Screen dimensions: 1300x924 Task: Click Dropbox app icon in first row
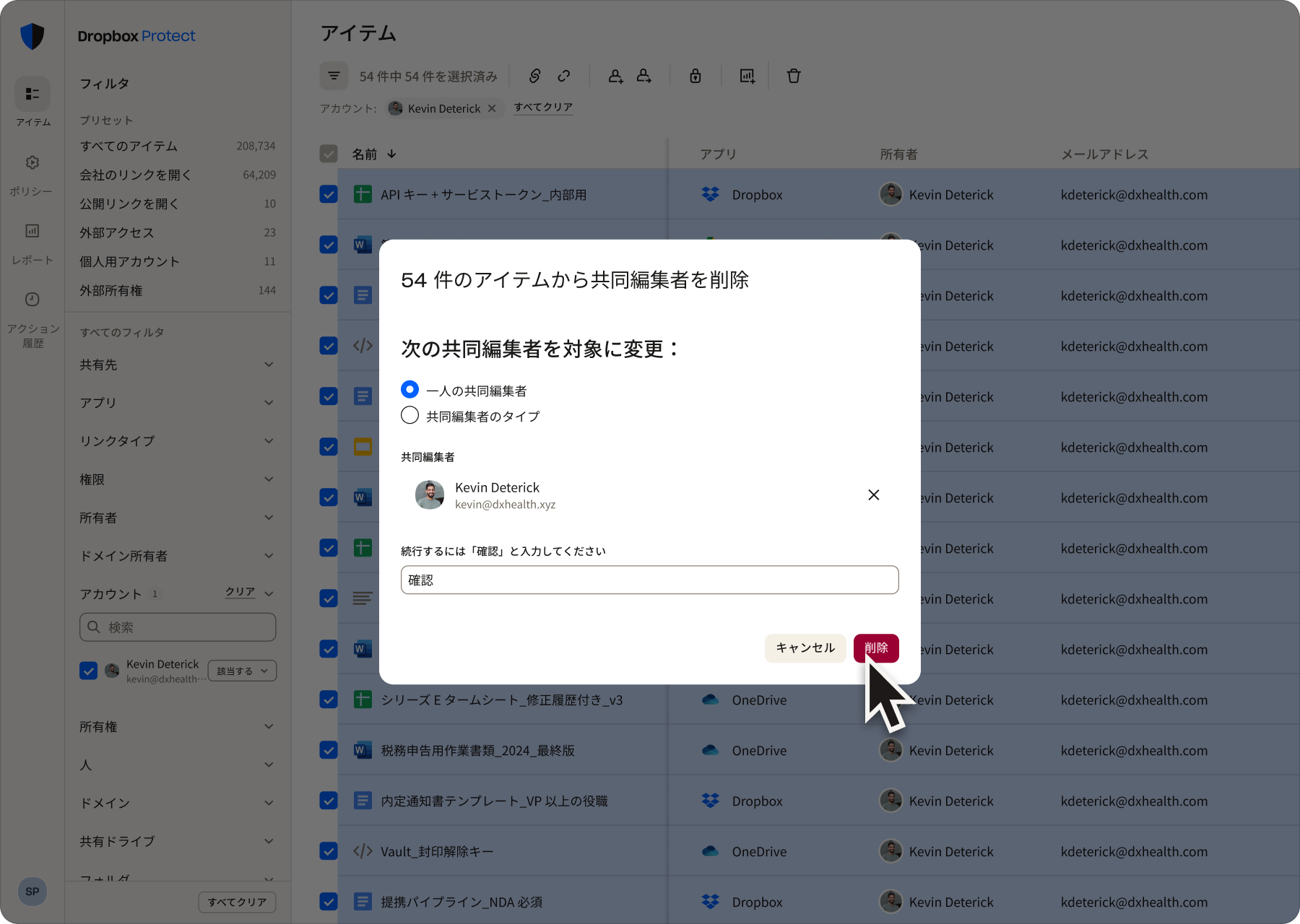click(x=711, y=194)
